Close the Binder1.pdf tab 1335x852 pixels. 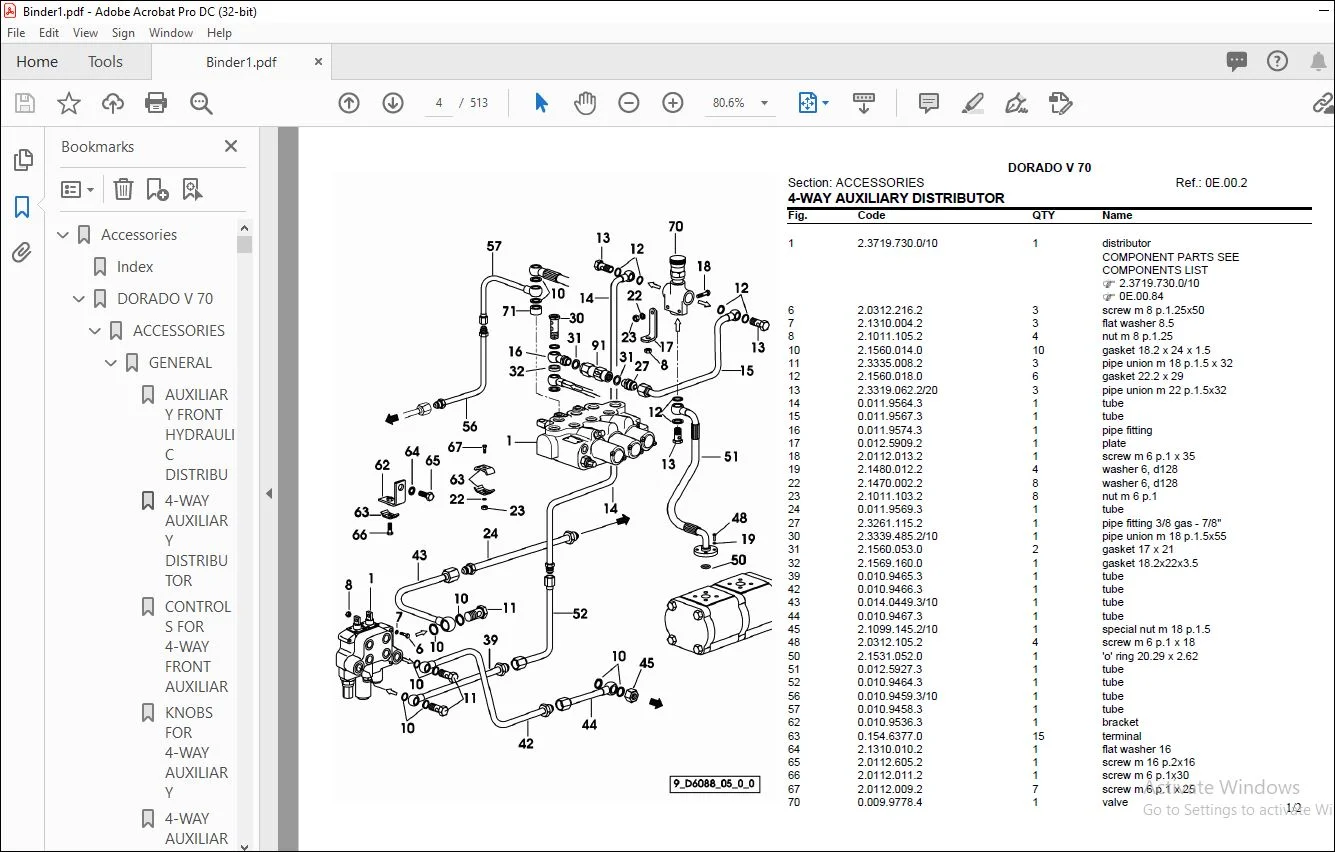point(318,62)
